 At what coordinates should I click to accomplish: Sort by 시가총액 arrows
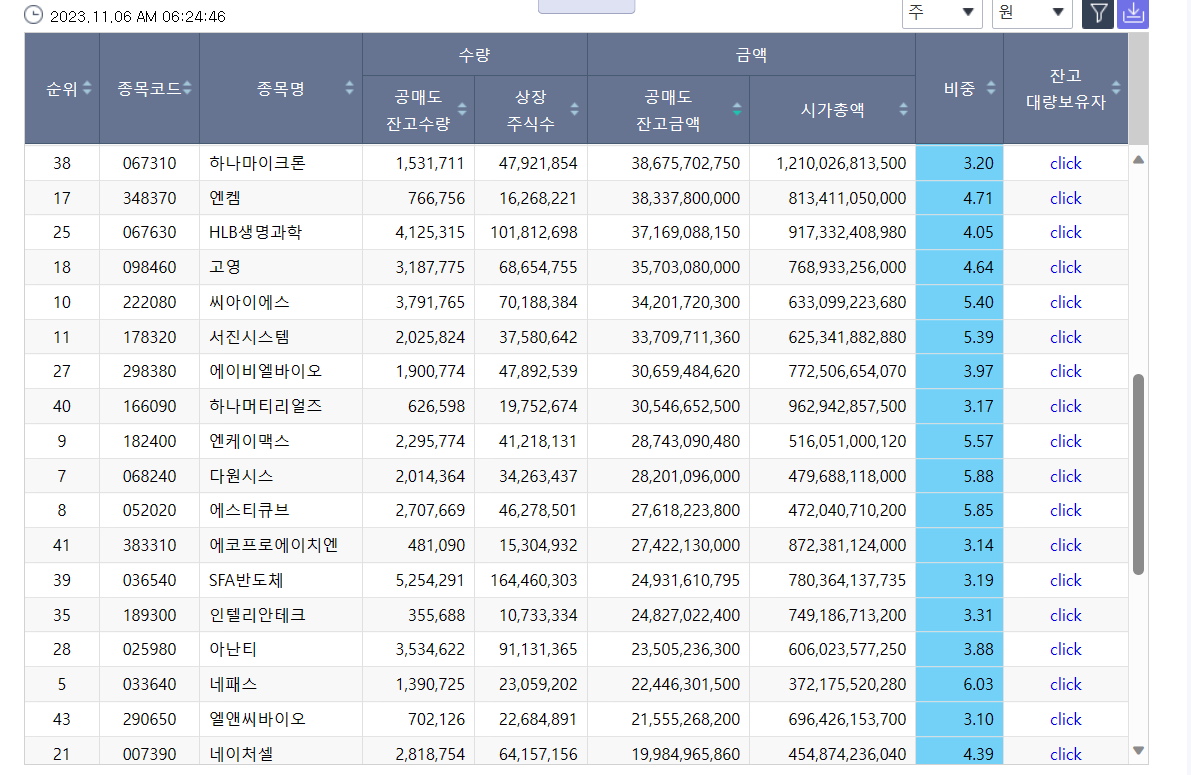pyautogui.click(x=903, y=109)
